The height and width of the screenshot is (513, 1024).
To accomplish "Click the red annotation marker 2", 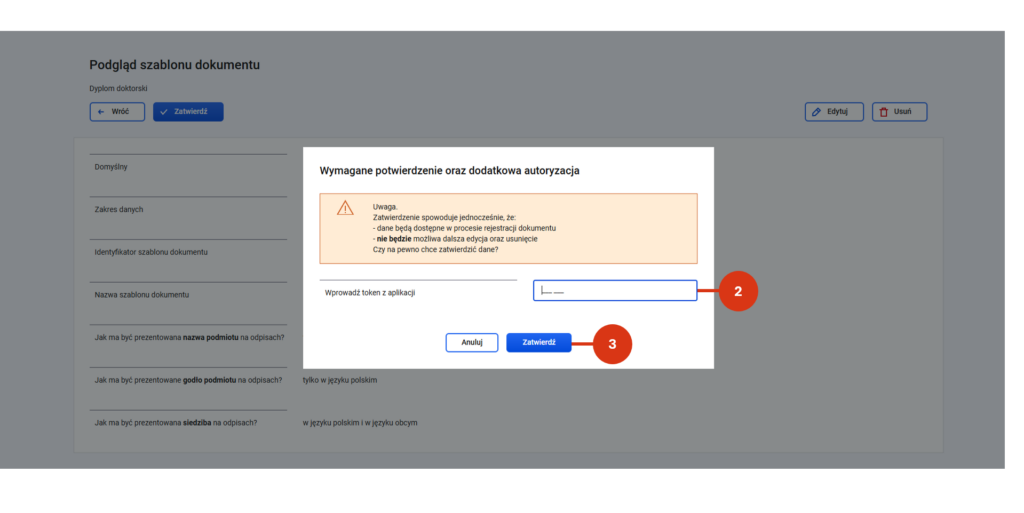I will (x=738, y=291).
